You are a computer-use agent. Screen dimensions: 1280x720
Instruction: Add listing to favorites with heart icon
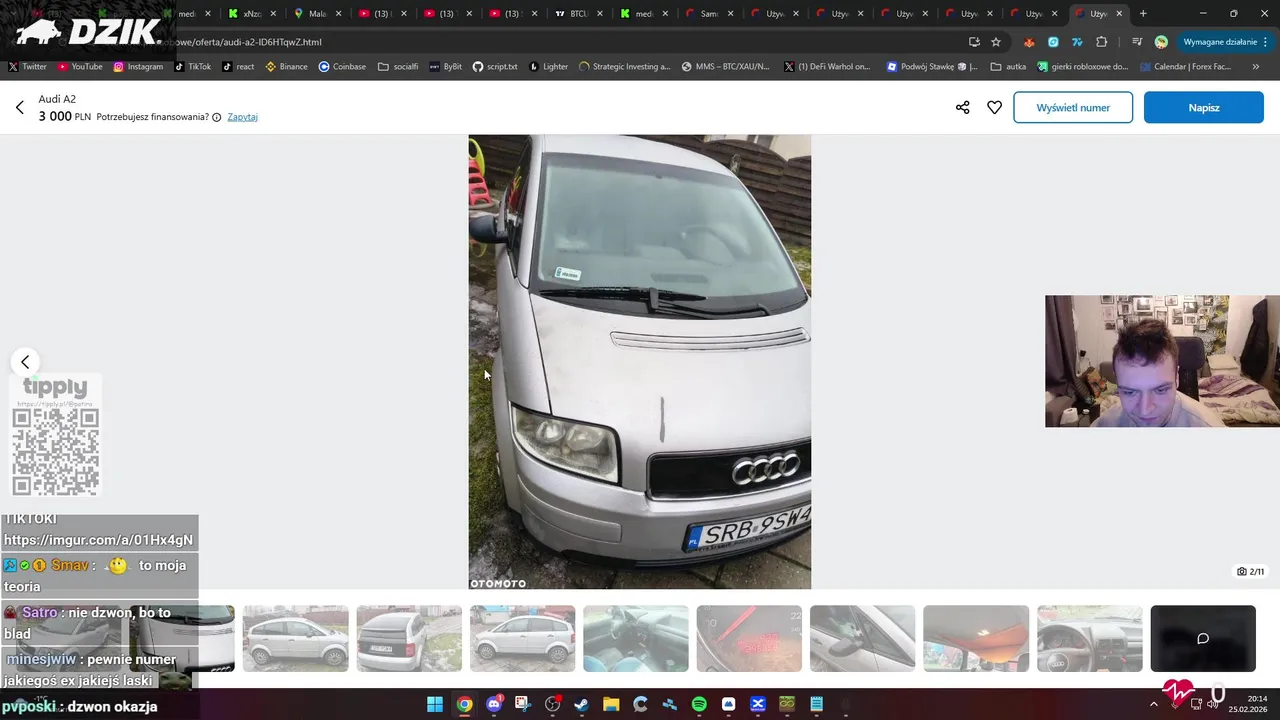point(994,107)
